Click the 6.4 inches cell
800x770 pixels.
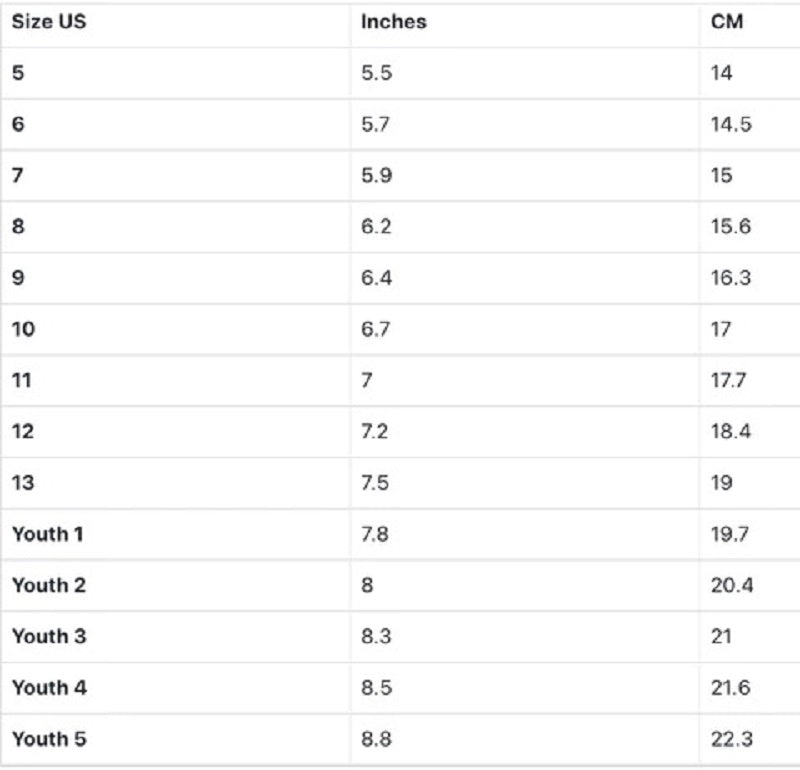click(377, 278)
